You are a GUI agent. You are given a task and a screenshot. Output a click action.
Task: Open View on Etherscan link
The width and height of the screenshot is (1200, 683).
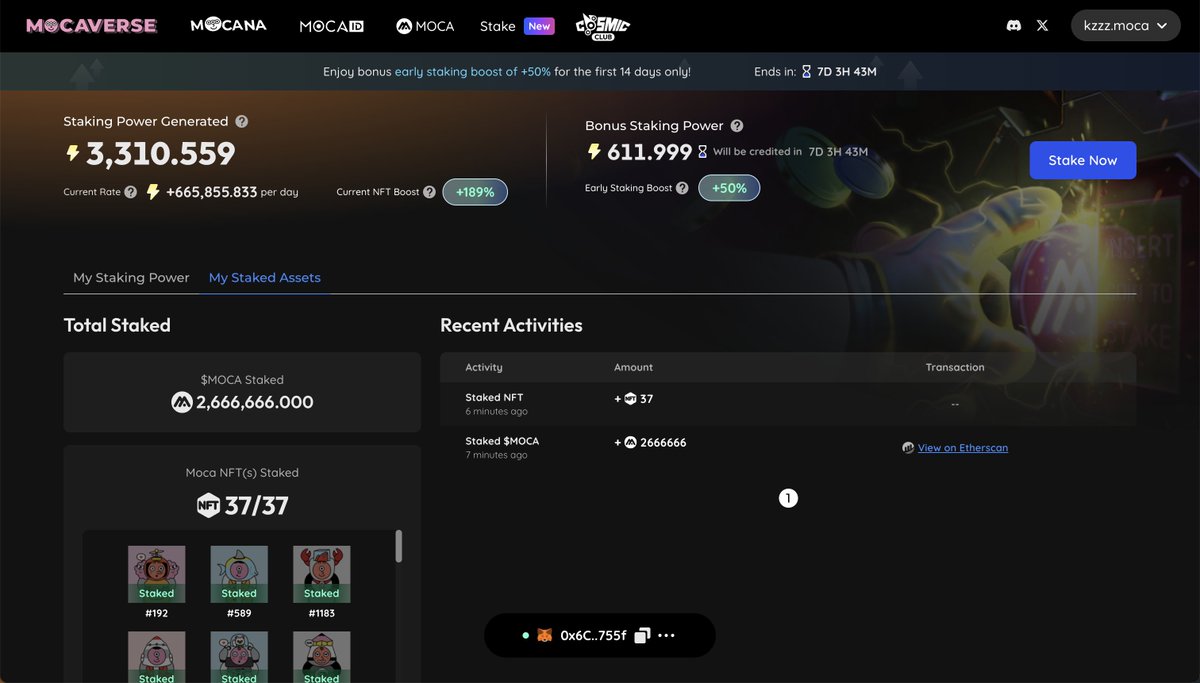963,448
